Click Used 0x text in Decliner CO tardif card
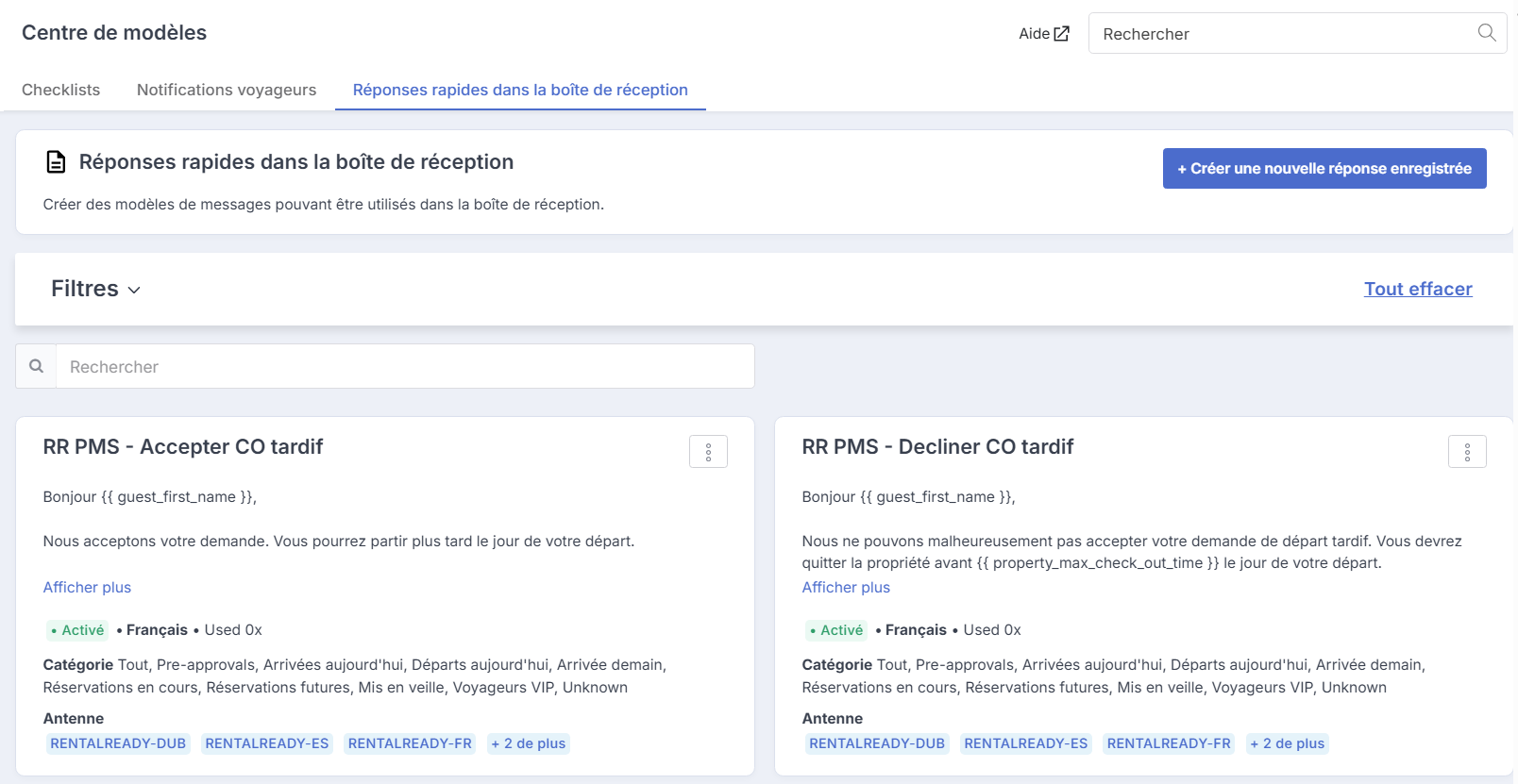Viewport: 1518px width, 784px height. click(992, 630)
